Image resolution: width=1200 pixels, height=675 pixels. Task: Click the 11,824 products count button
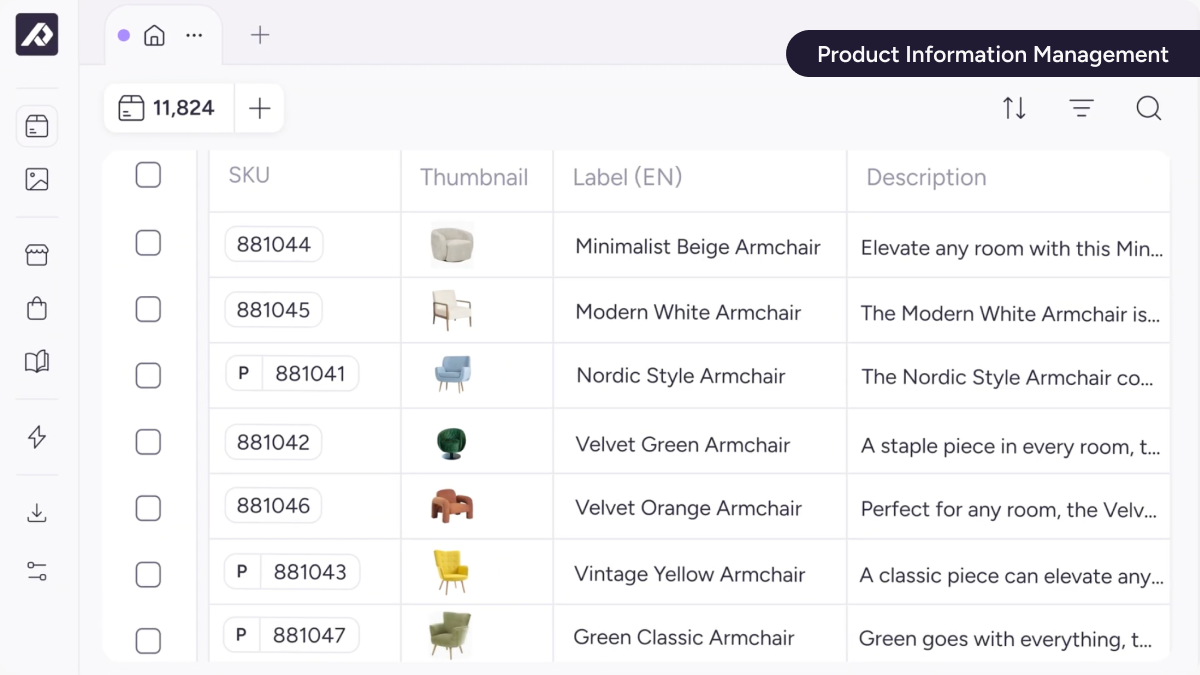[x=169, y=108]
